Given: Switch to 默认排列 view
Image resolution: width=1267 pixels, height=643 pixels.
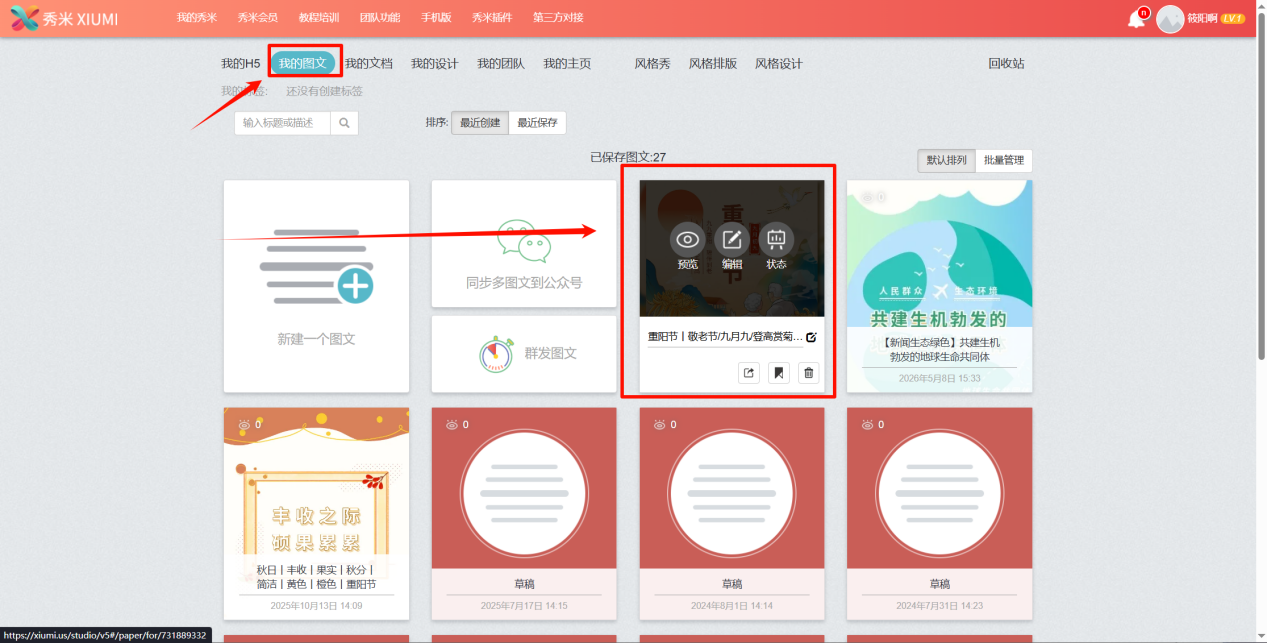Looking at the screenshot, I should click(946, 160).
